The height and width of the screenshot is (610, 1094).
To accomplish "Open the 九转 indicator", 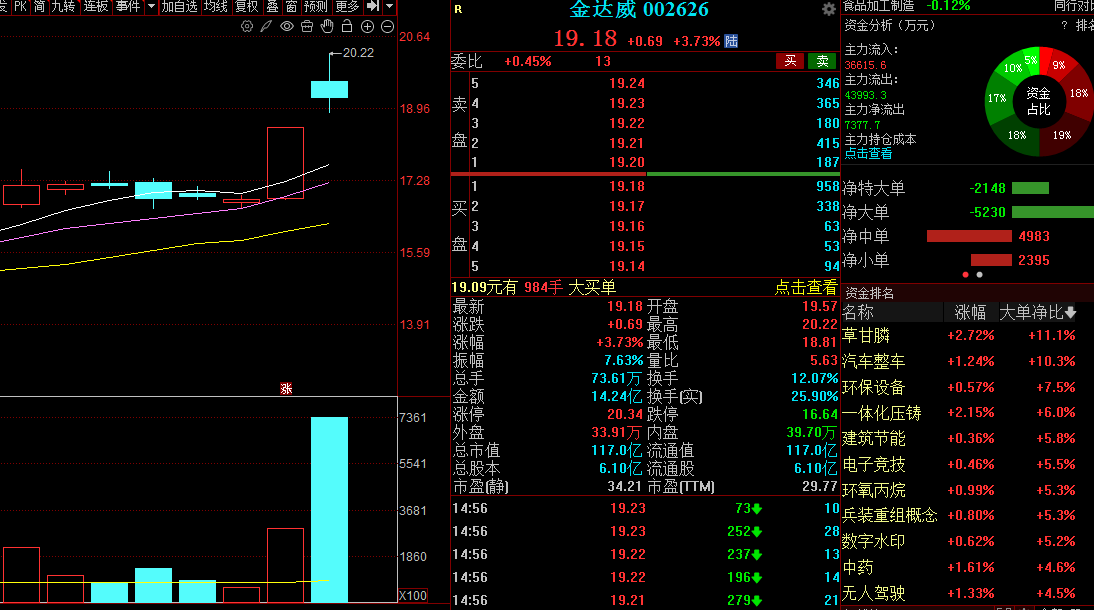I will tap(63, 6).
